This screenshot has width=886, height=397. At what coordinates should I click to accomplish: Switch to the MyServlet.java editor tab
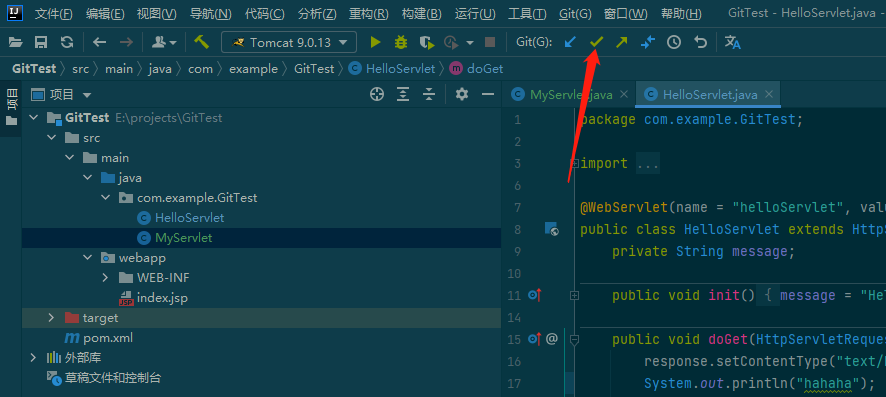[x=571, y=95]
